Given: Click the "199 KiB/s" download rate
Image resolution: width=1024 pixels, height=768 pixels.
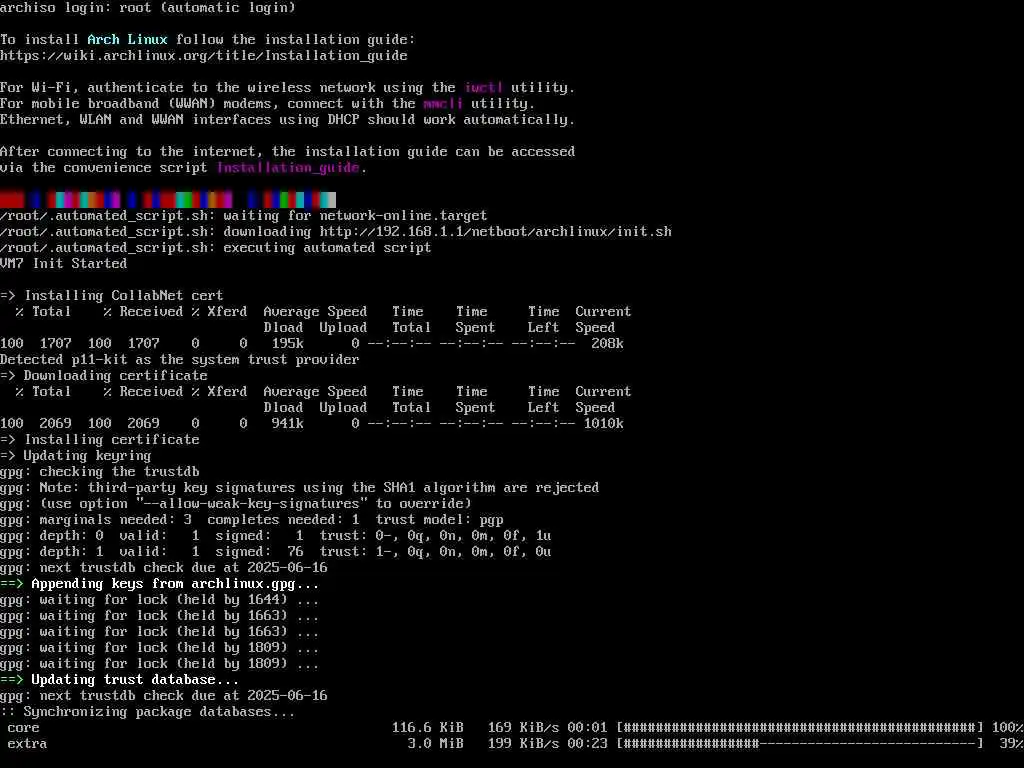Looking at the screenshot, I should [x=524, y=744].
